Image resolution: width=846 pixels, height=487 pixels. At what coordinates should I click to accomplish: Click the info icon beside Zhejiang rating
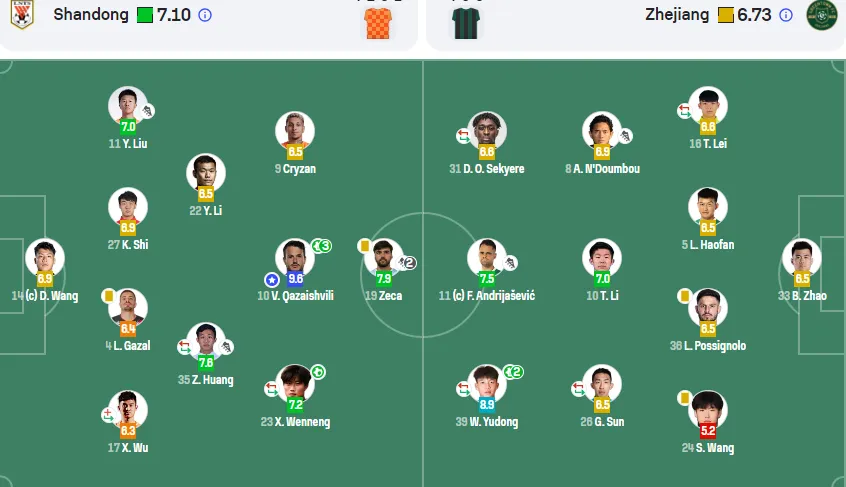click(786, 15)
